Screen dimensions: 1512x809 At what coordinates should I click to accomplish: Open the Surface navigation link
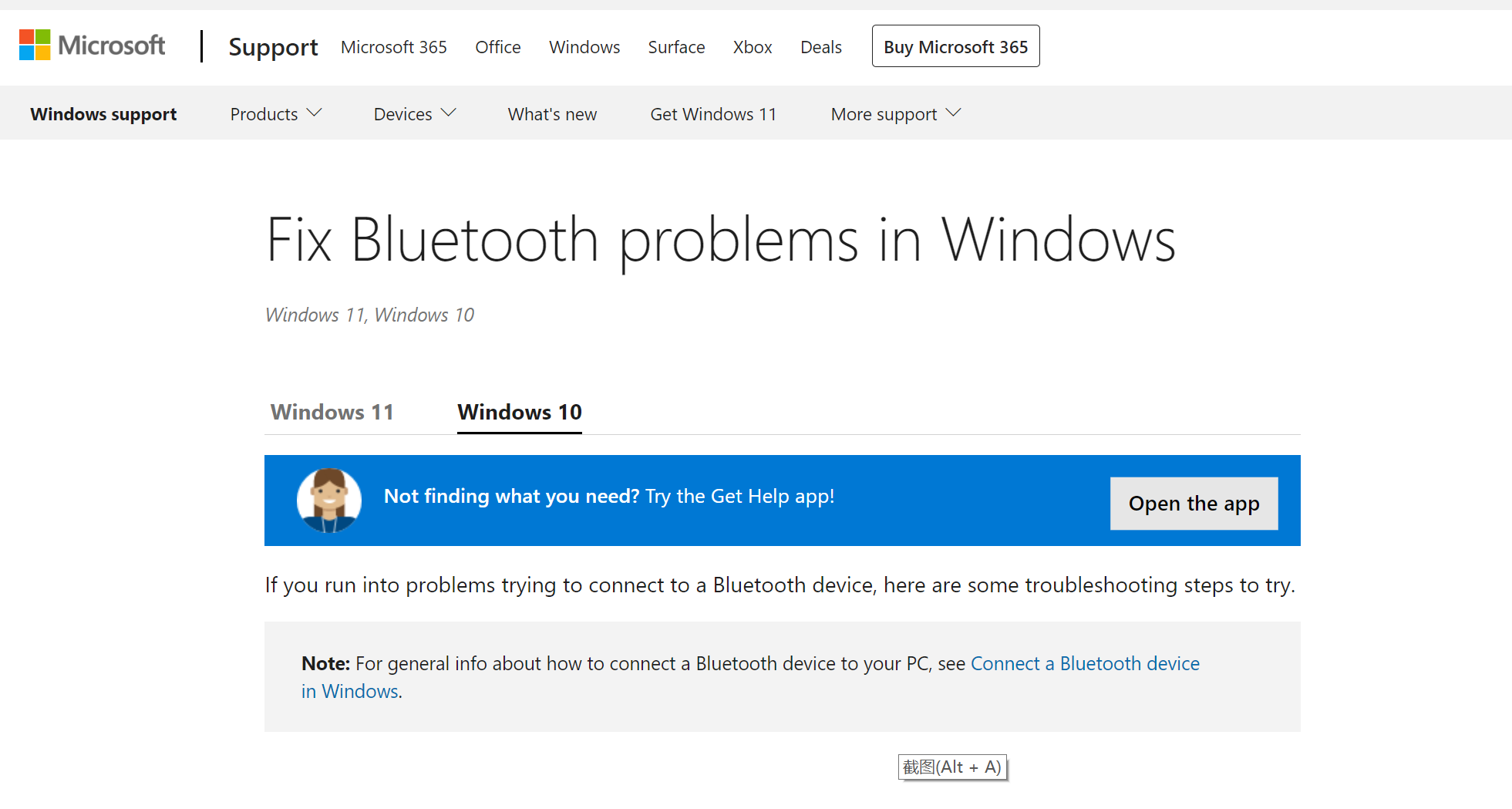(676, 47)
